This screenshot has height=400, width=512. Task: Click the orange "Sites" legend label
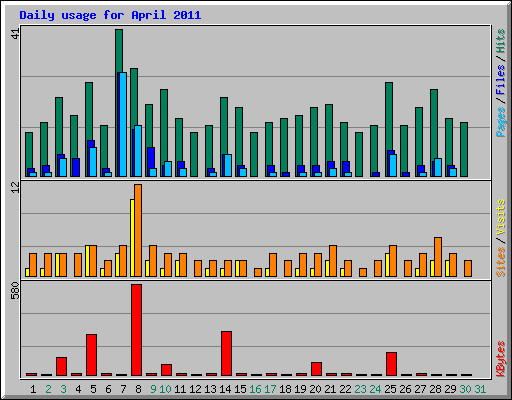[500, 262]
